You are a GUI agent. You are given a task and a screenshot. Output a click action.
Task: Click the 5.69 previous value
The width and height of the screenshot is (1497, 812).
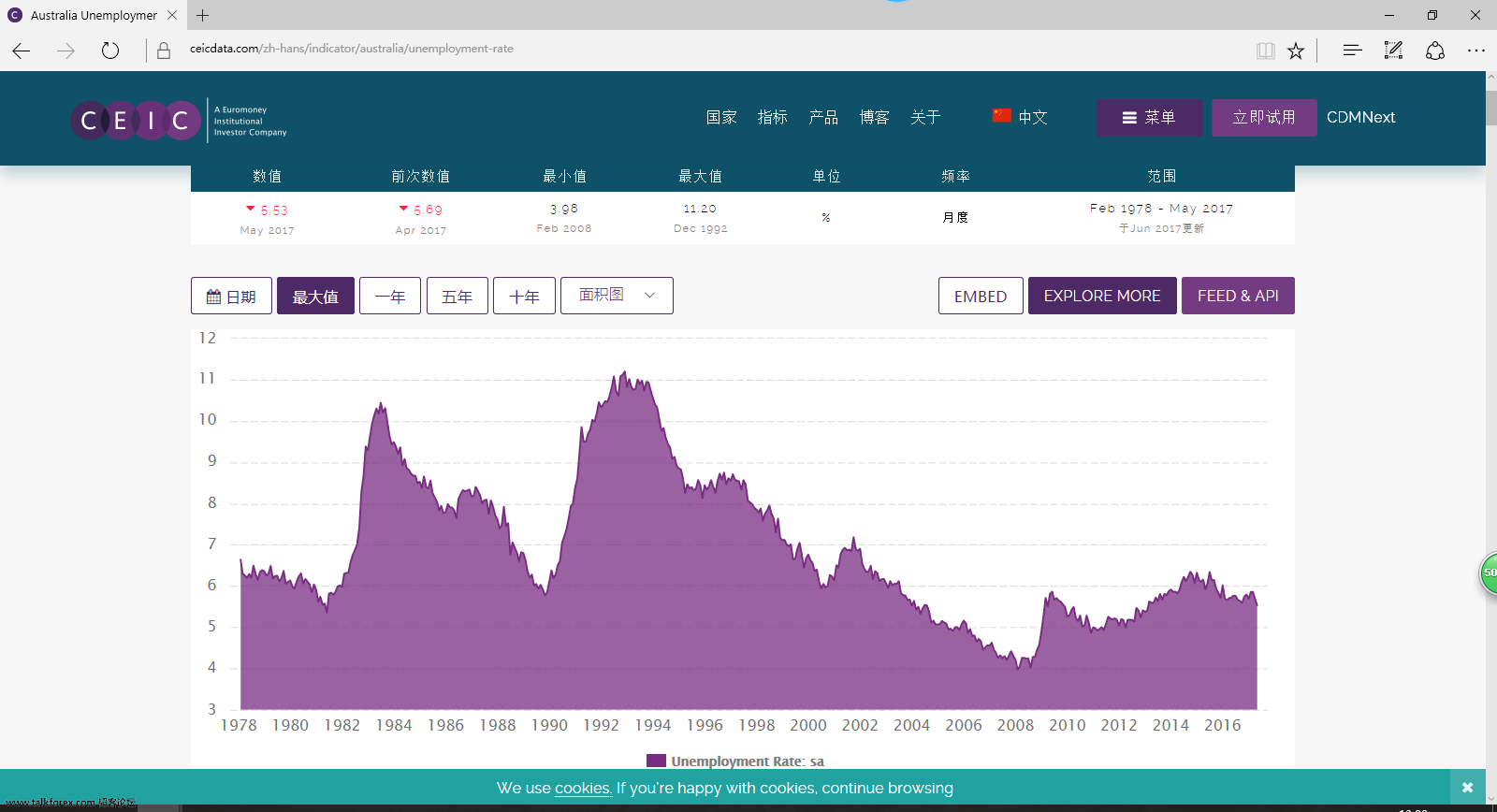428,210
